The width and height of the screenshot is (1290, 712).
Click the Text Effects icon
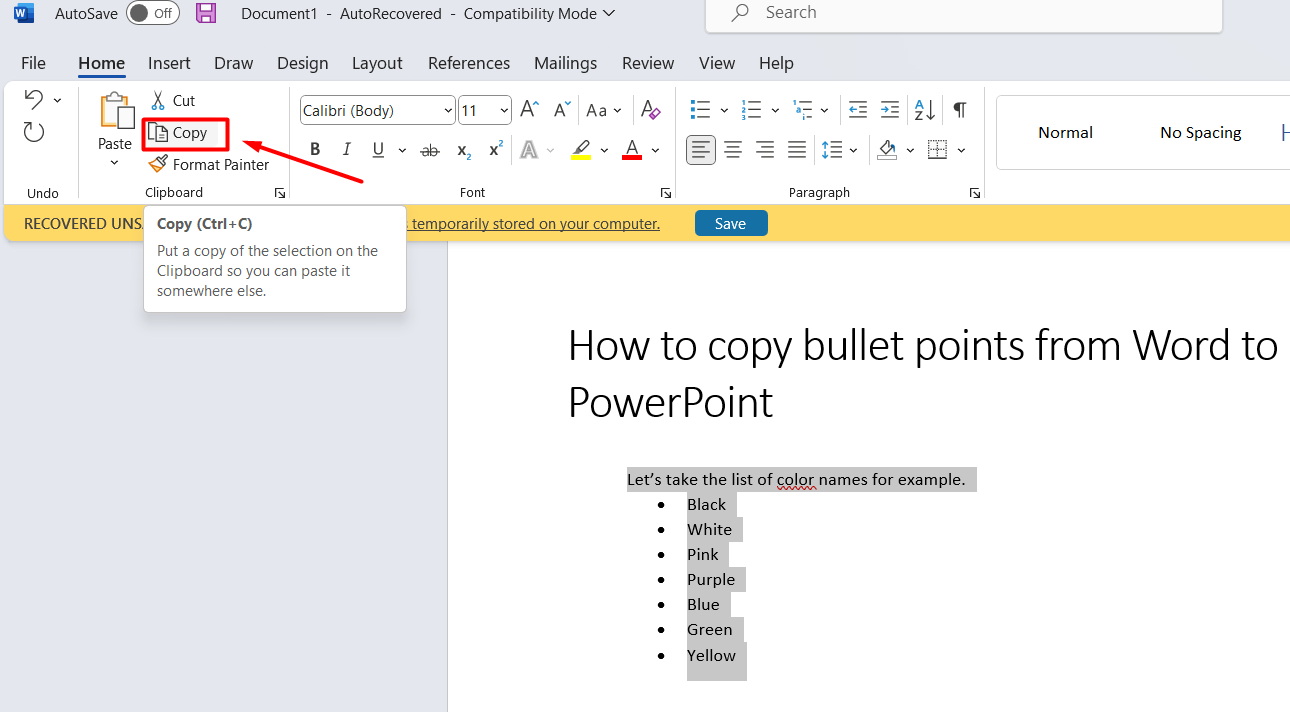529,150
